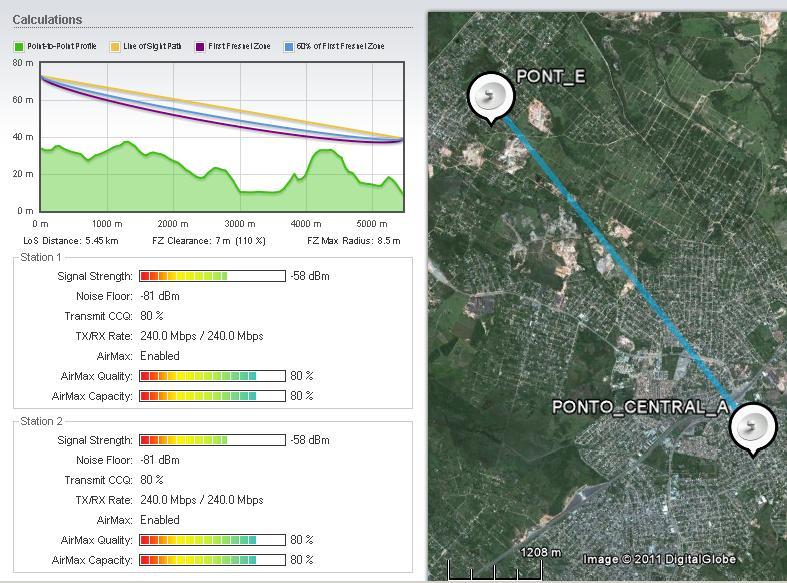Click Station 1 Transmit CCQ 80 % value
Image resolution: width=787 pixels, height=583 pixels.
(x=152, y=316)
